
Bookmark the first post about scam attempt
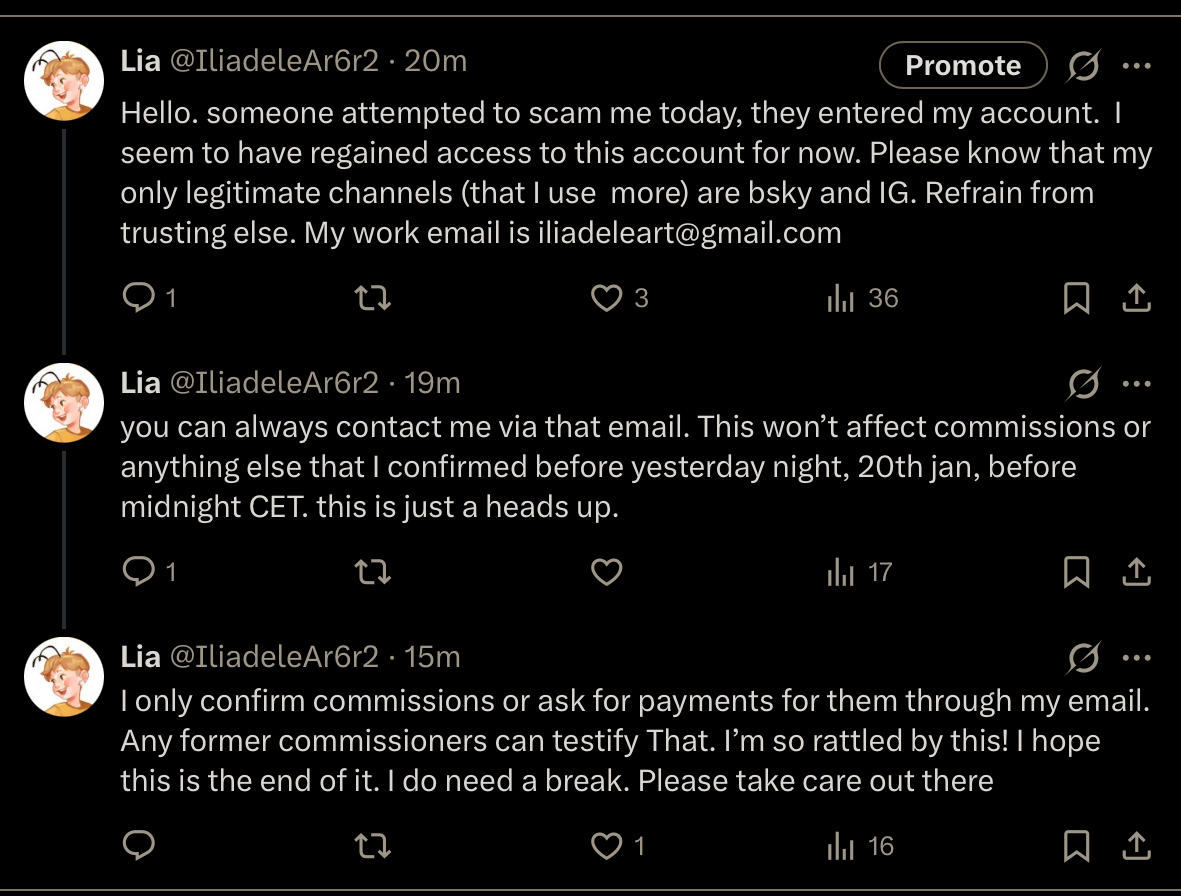point(1076,298)
